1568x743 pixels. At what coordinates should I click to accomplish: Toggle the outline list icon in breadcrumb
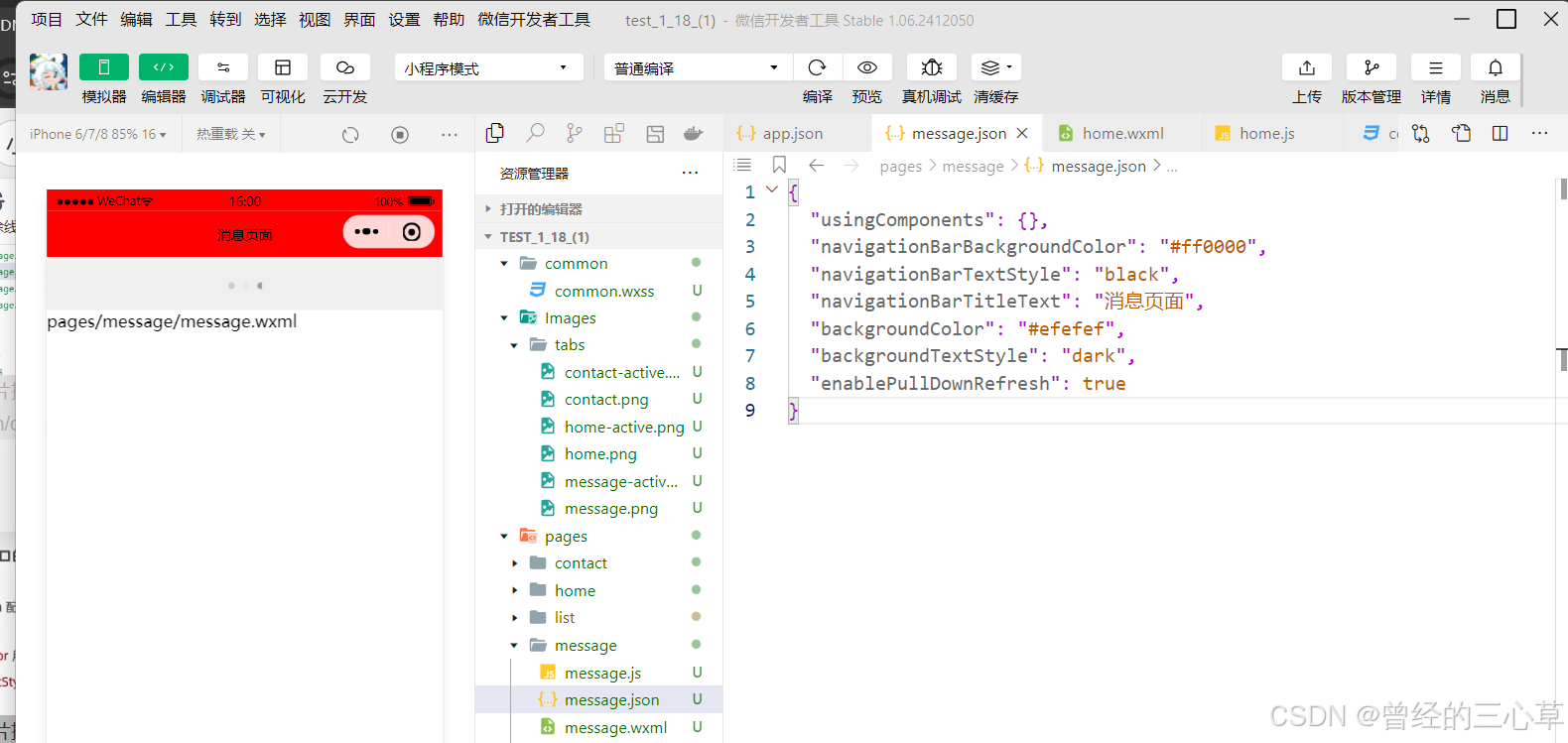pyautogui.click(x=742, y=165)
